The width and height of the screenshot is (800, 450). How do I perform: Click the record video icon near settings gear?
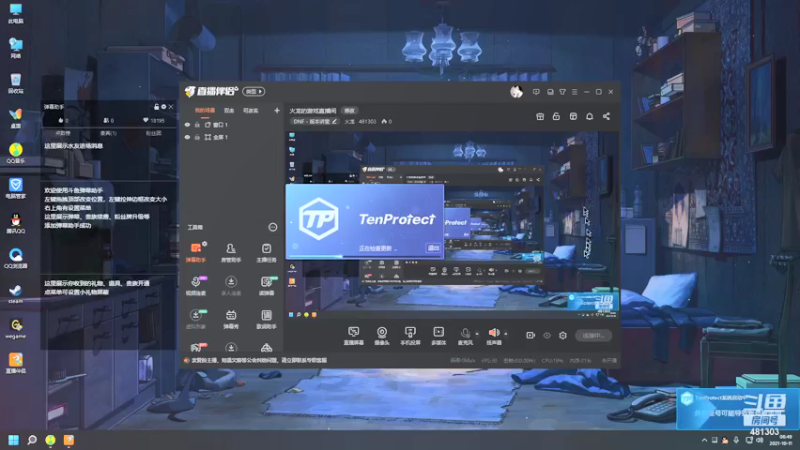[531, 335]
